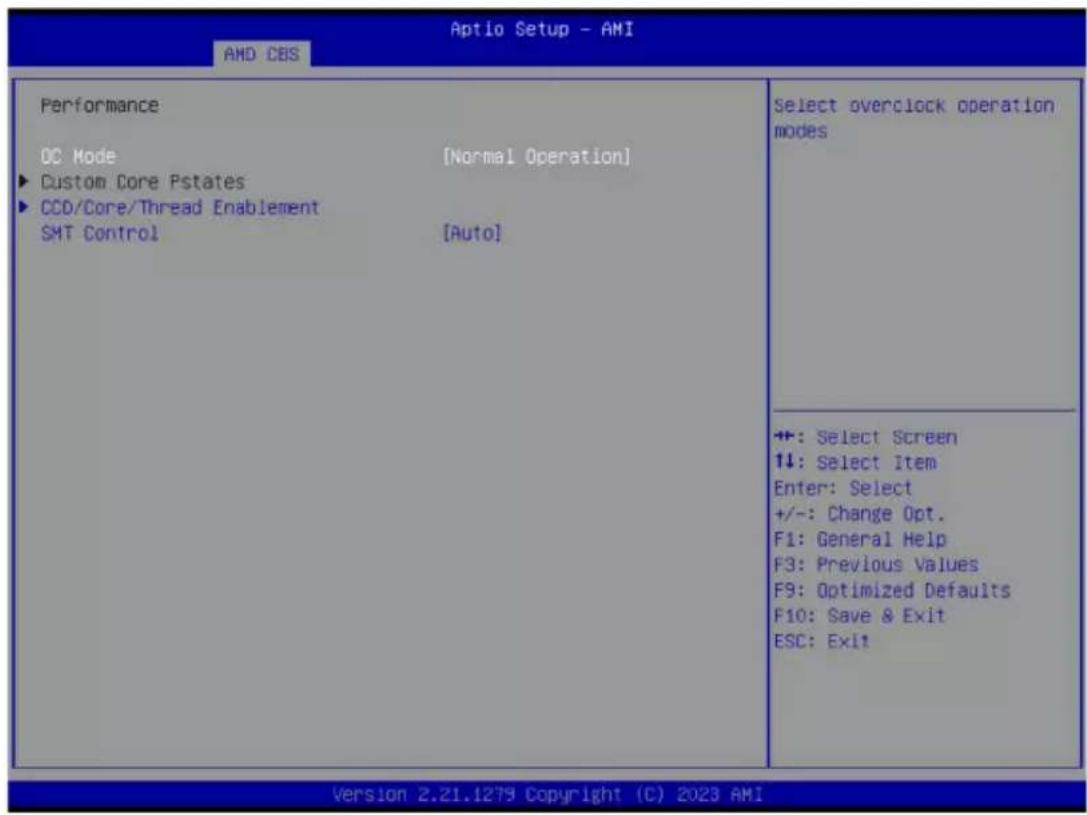
Task: Click the Select overclock operation modes help text
Action: click(x=914, y=119)
